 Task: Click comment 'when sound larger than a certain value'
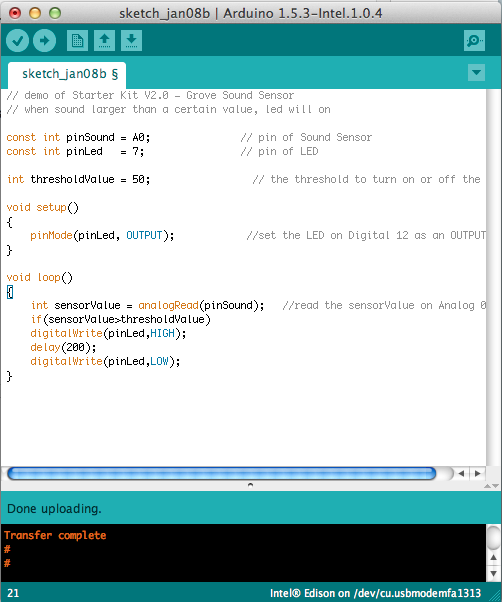click(x=168, y=109)
